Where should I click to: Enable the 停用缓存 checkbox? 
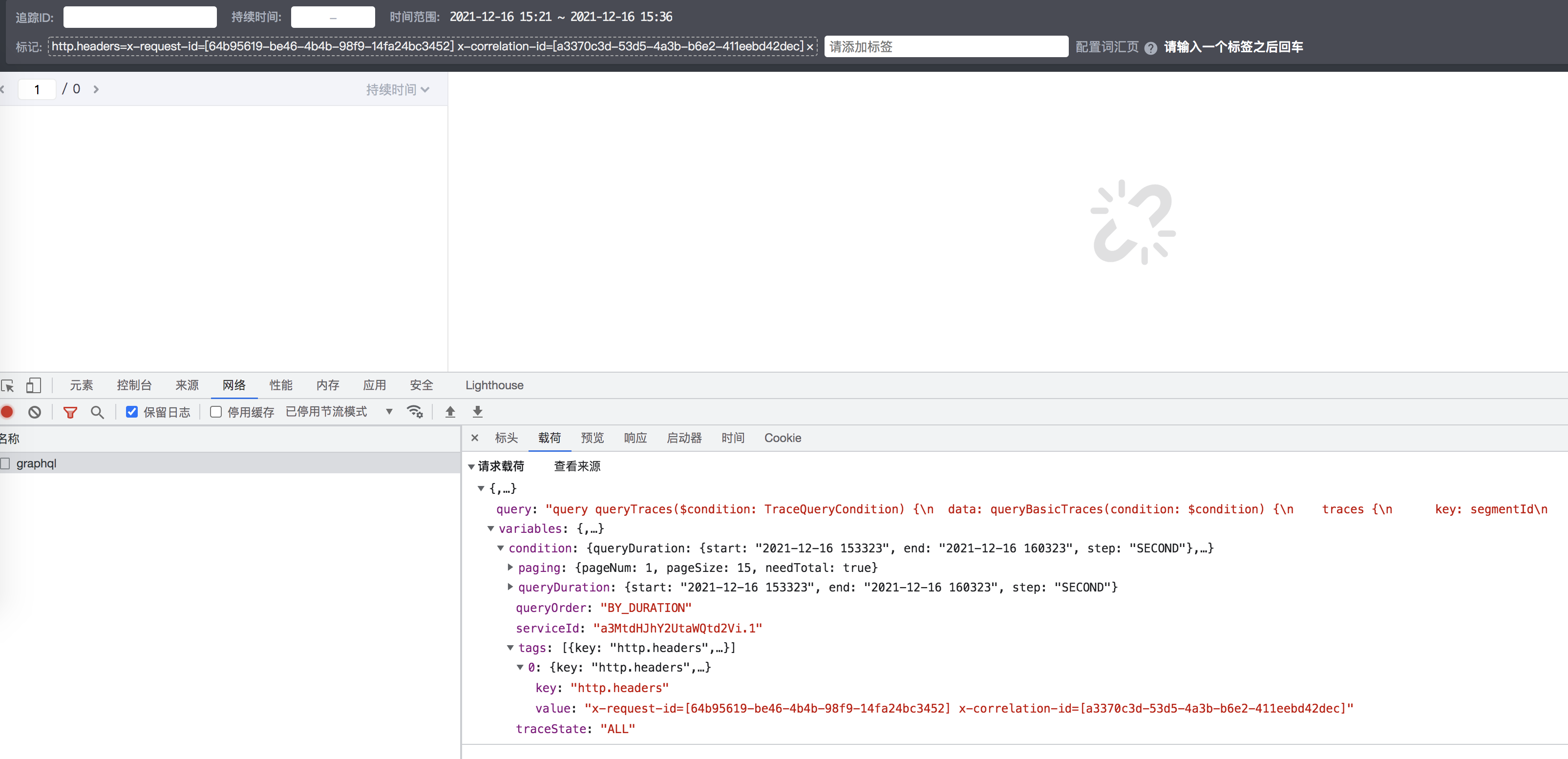click(x=216, y=412)
